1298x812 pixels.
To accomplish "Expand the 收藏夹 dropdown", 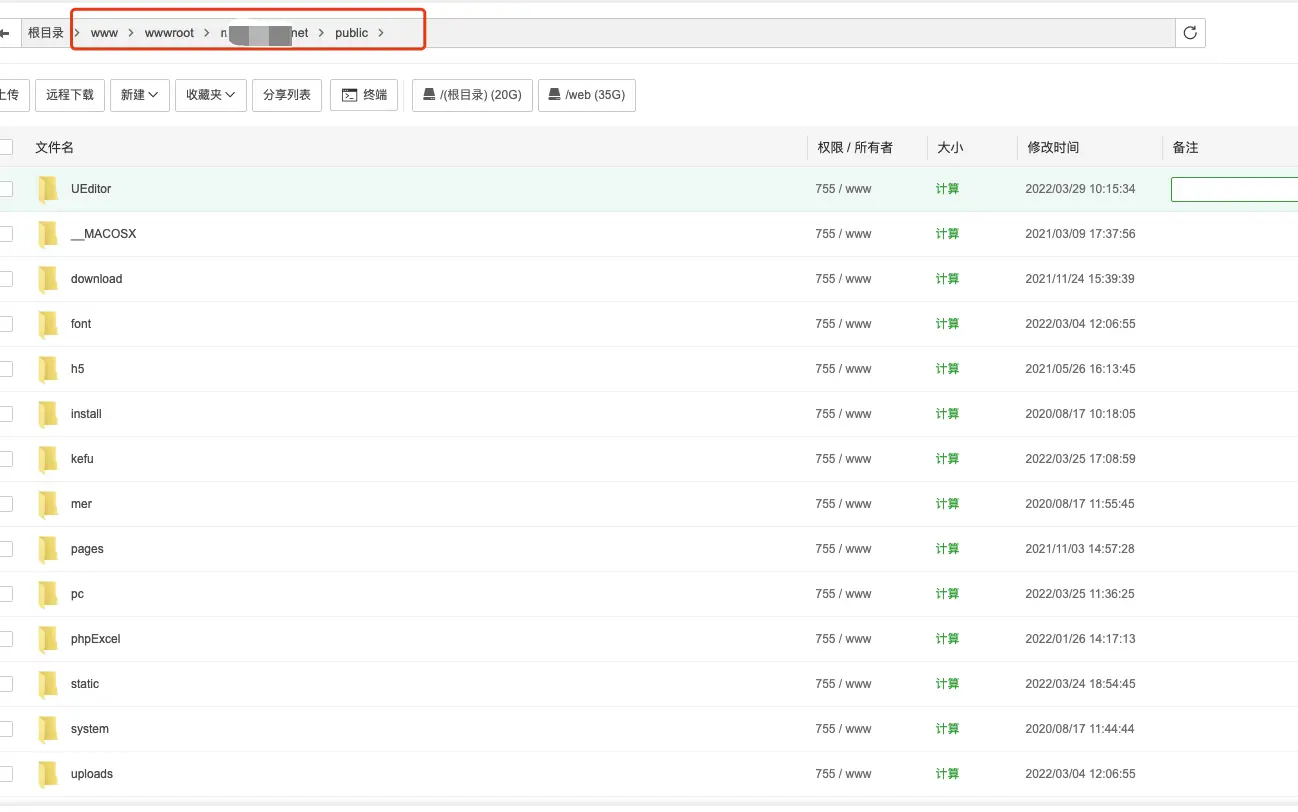I will (211, 95).
